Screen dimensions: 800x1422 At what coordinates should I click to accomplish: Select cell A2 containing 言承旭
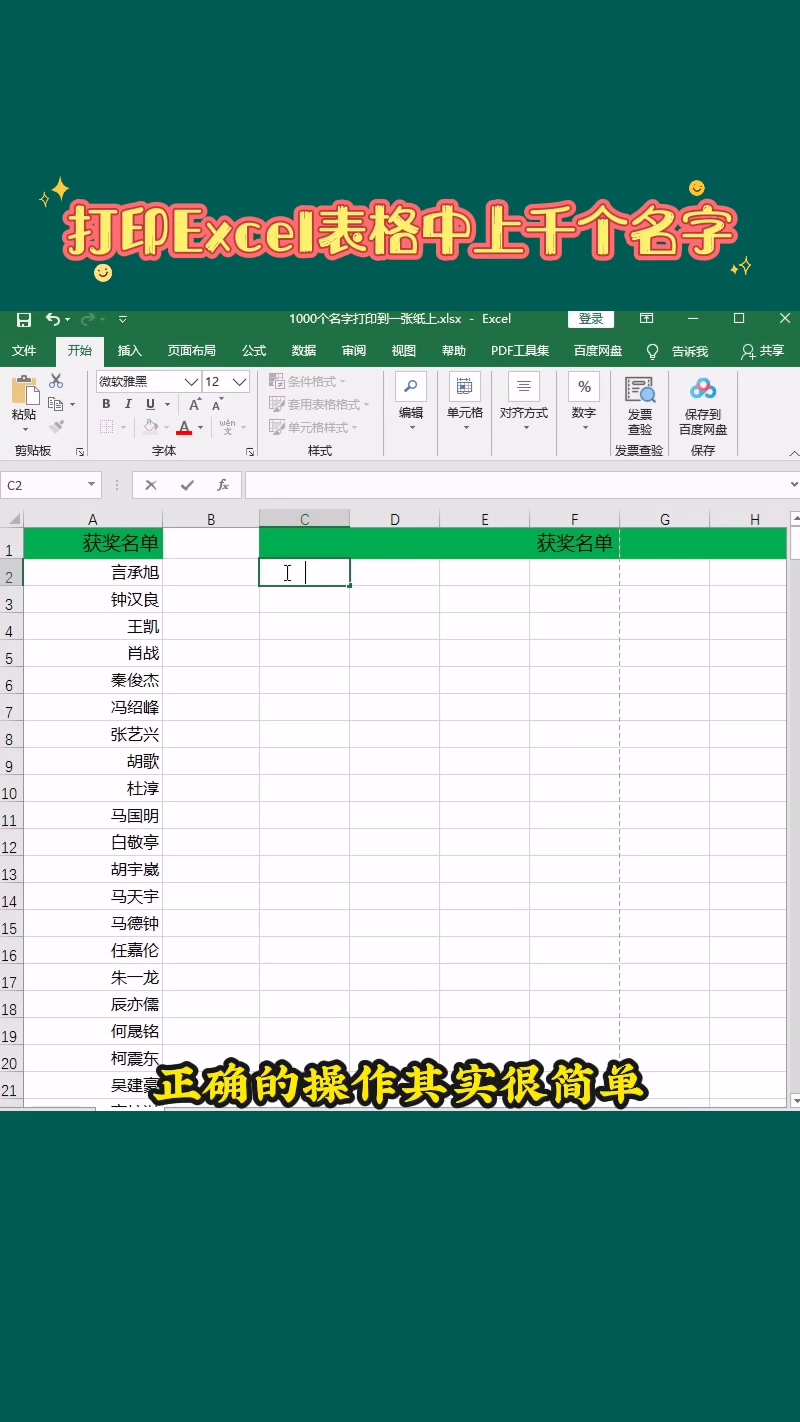point(93,573)
